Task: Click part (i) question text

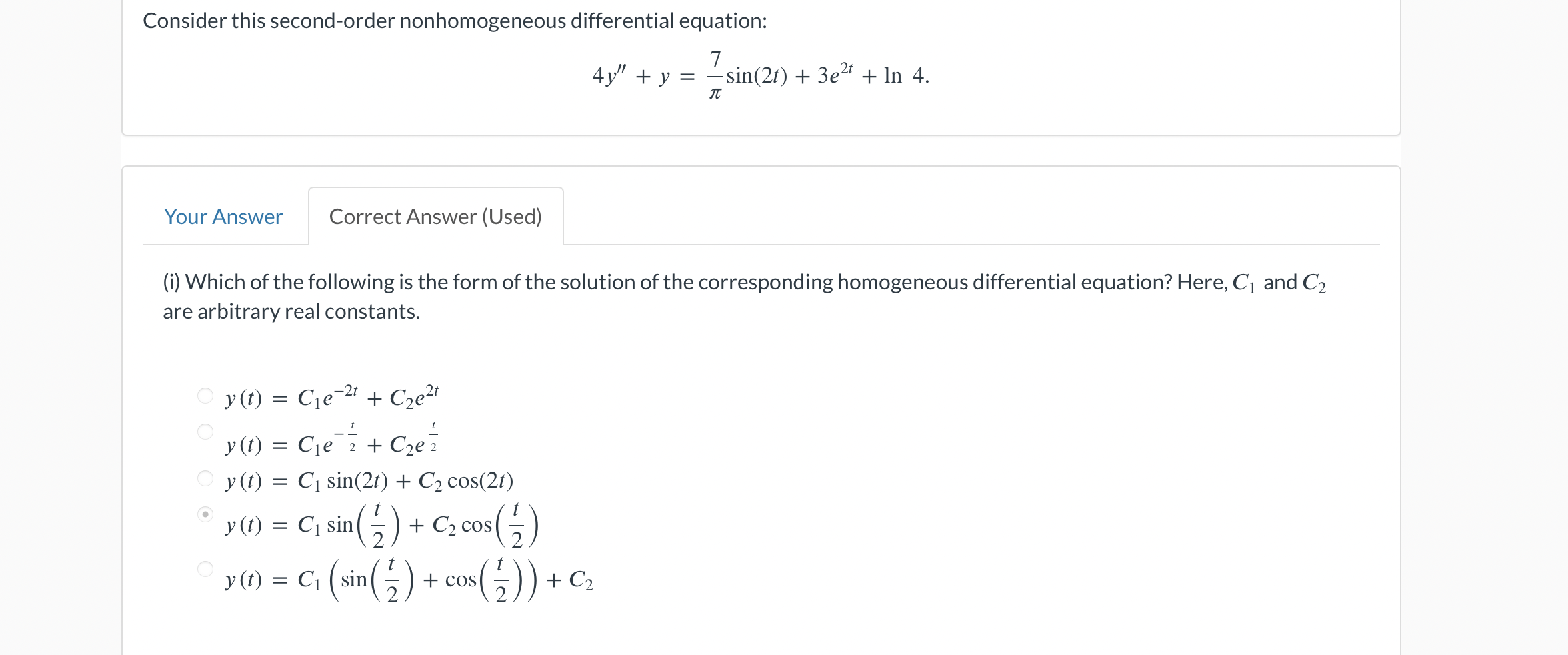Action: [733, 282]
